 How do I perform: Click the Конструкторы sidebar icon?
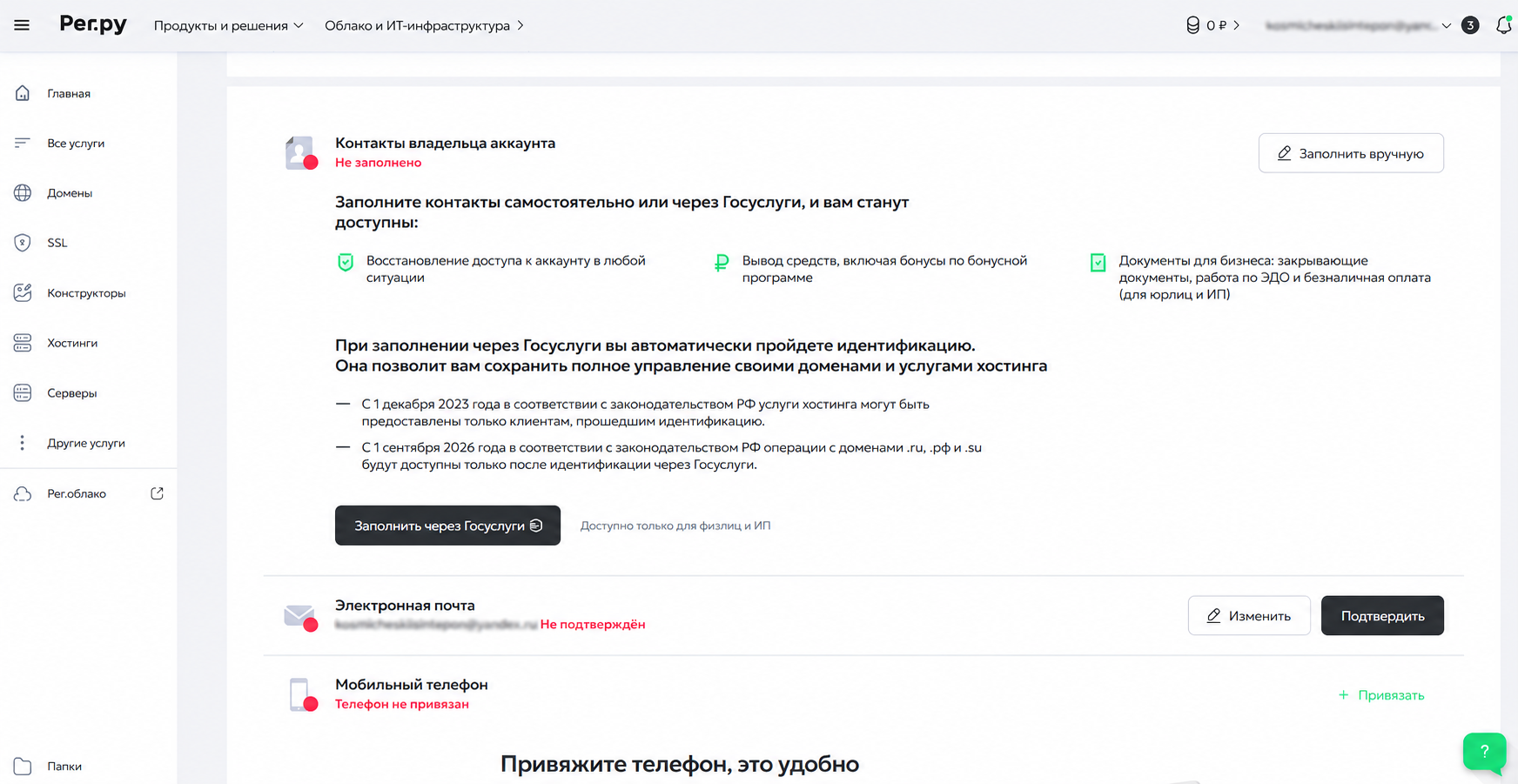coord(23,292)
